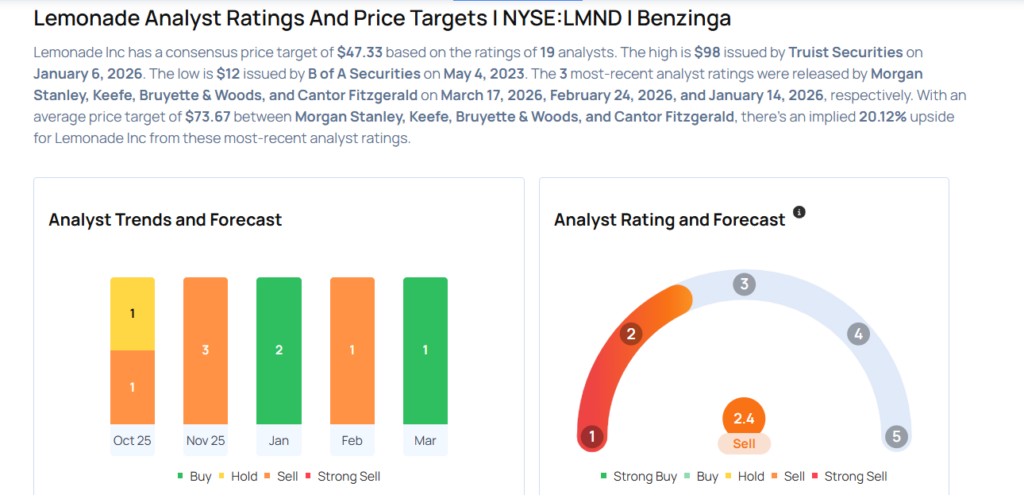Select the Mar label on chart axis
This screenshot has width=1024, height=495.
pyautogui.click(x=425, y=441)
